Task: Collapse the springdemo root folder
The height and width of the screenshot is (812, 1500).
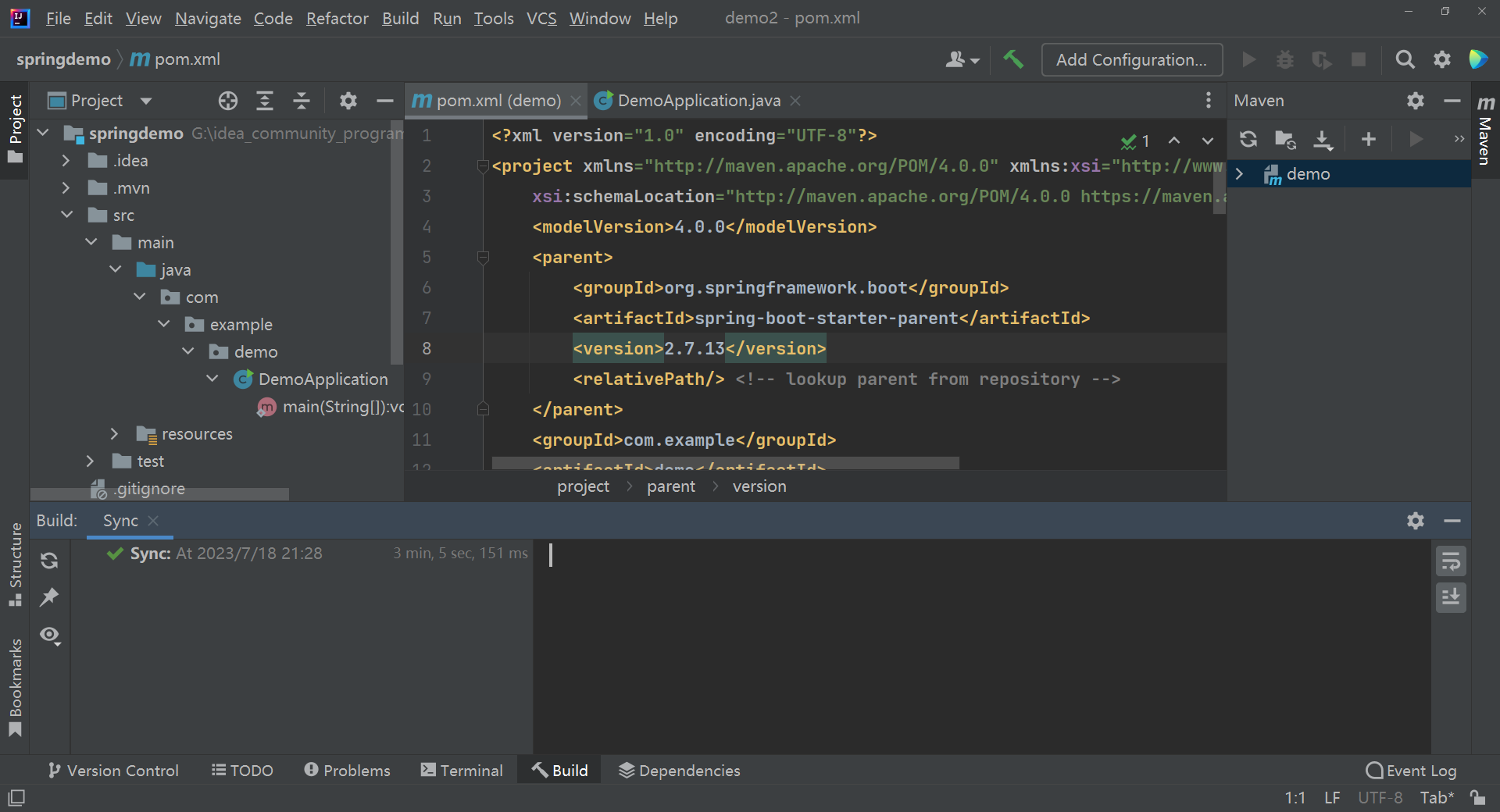Action: pos(43,133)
